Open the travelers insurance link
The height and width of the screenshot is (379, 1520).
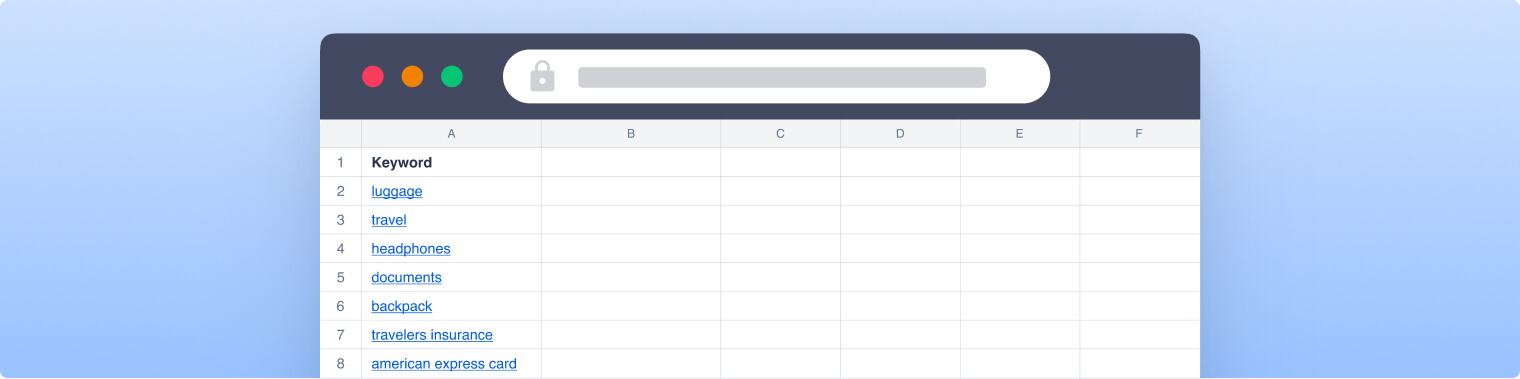tap(432, 334)
